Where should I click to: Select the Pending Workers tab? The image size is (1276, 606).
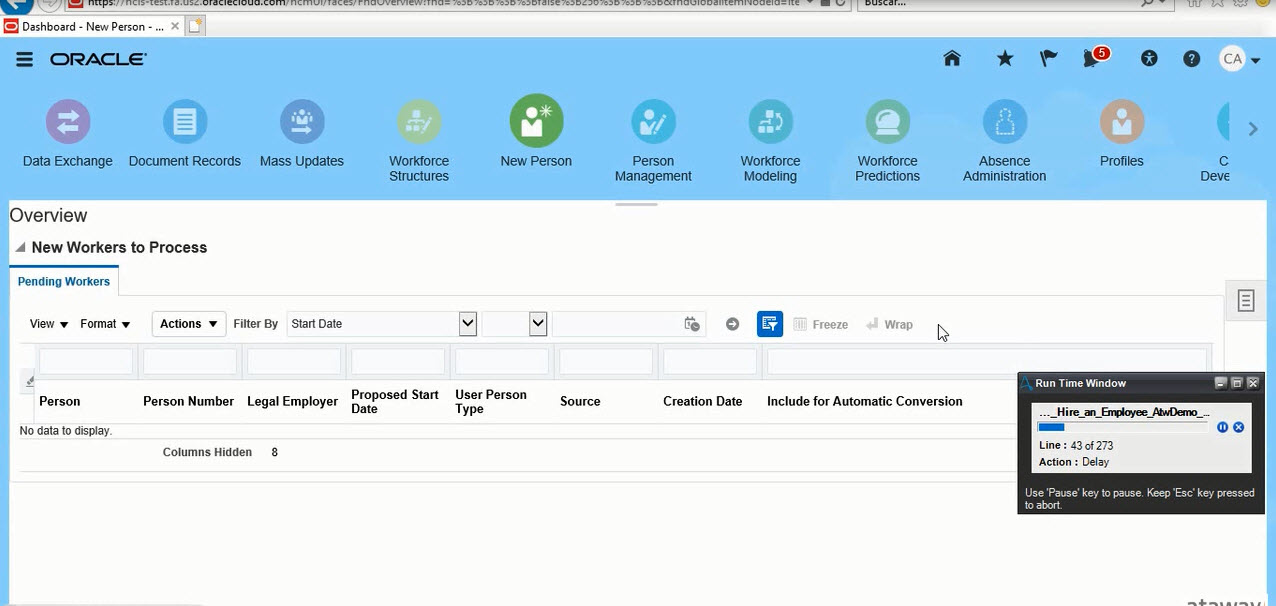(64, 282)
